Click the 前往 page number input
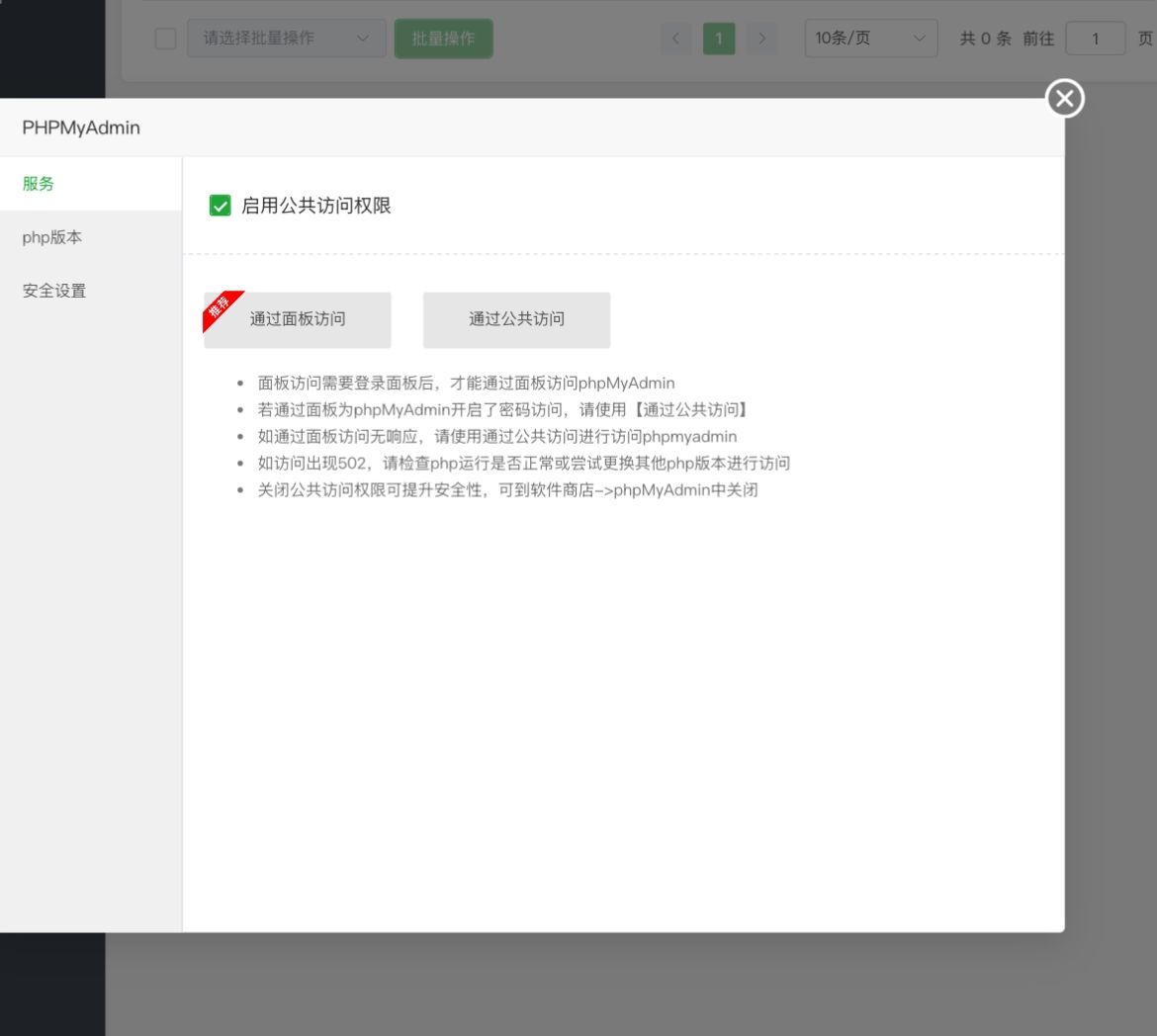The width and height of the screenshot is (1157, 1036). [x=1096, y=39]
